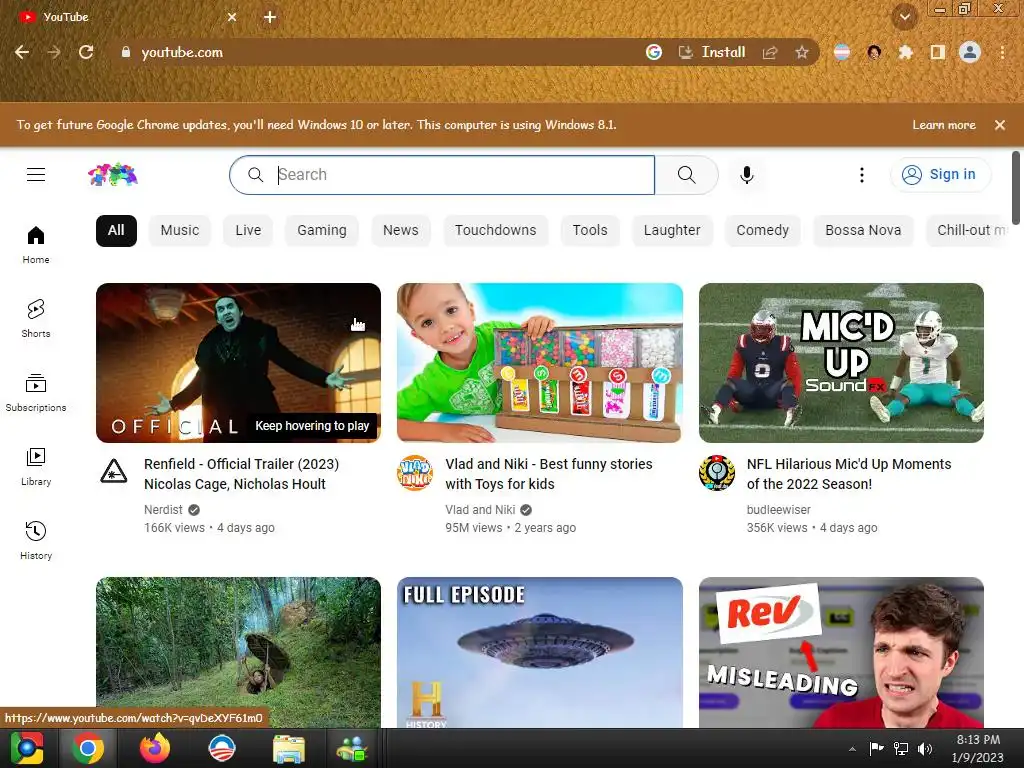This screenshot has height=768, width=1024.
Task: Click the Sign in button
Action: coord(940,174)
